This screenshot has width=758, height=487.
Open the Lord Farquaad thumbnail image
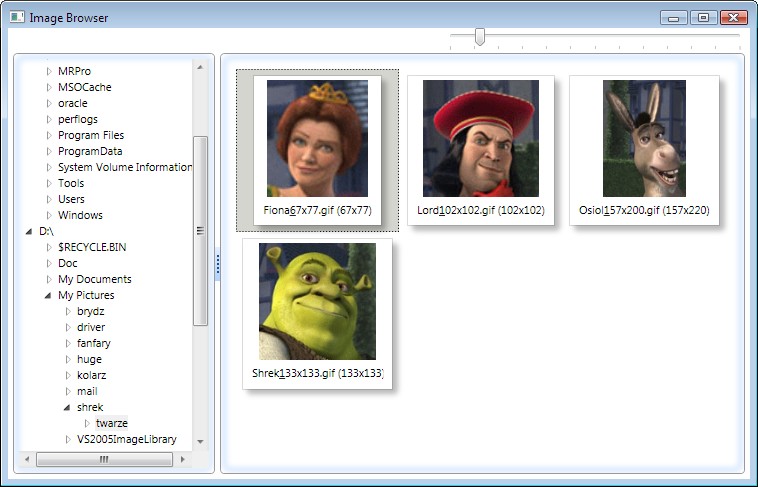481,138
